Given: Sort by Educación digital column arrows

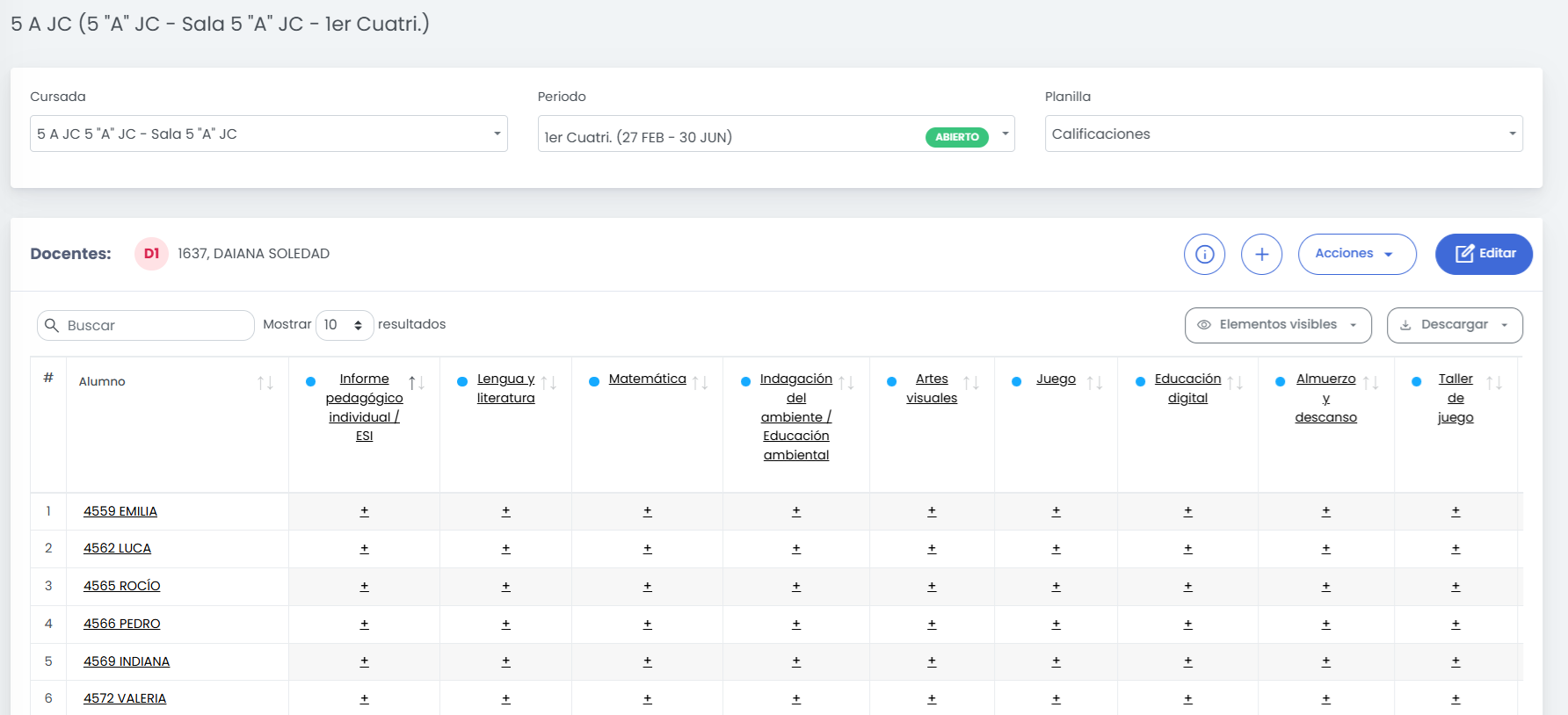Looking at the screenshot, I should tap(1235, 382).
